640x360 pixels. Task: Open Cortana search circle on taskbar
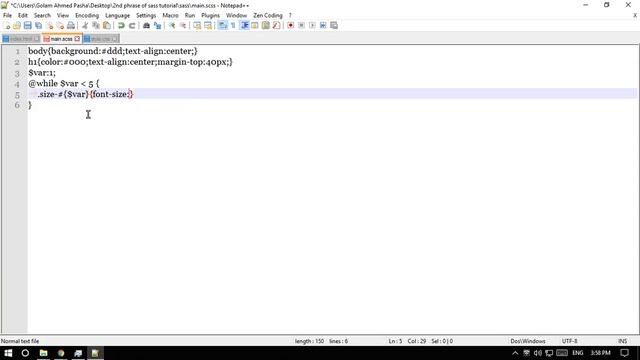point(25,353)
